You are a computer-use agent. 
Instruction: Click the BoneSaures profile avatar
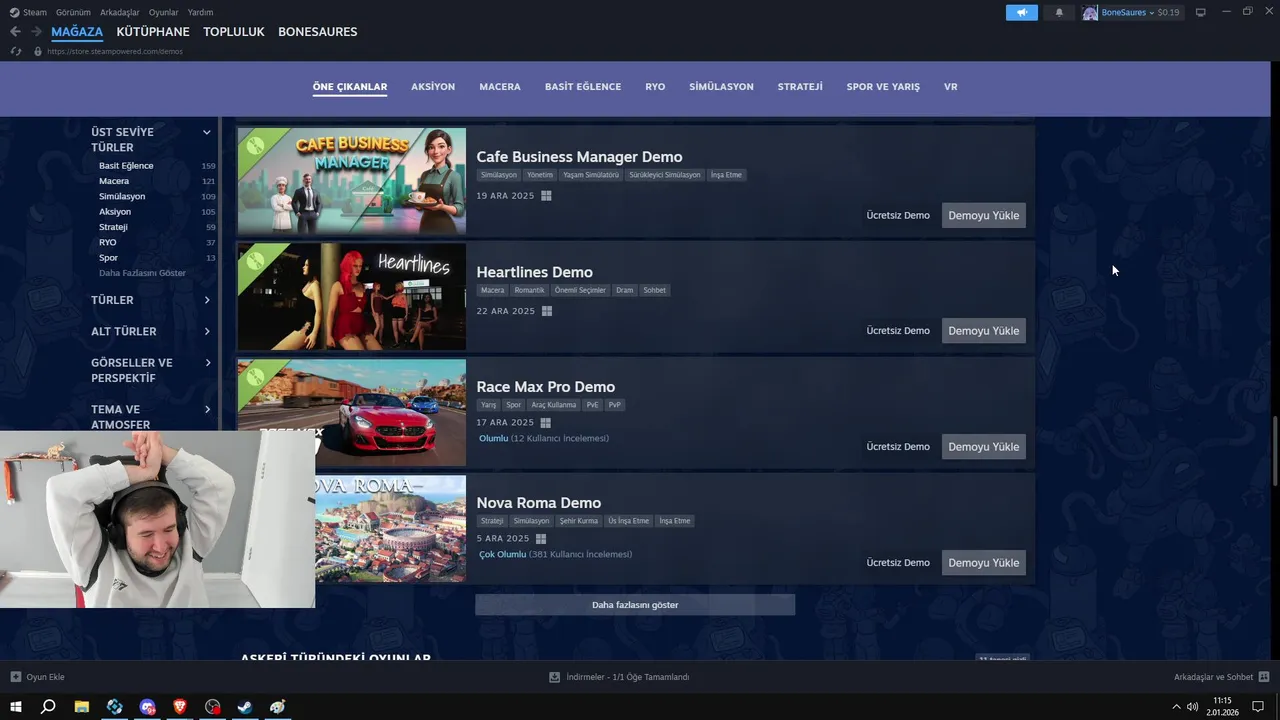click(1090, 13)
